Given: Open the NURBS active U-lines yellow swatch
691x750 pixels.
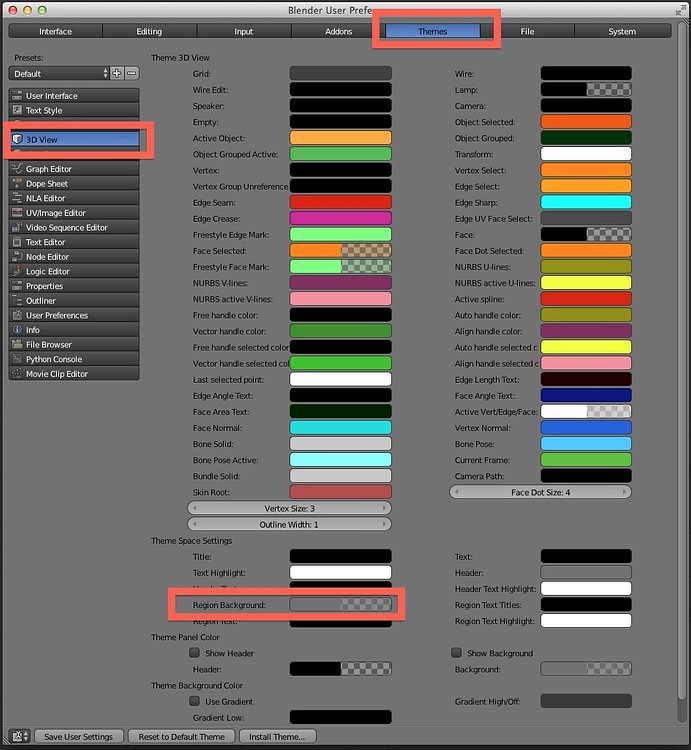Looking at the screenshot, I should (x=586, y=283).
